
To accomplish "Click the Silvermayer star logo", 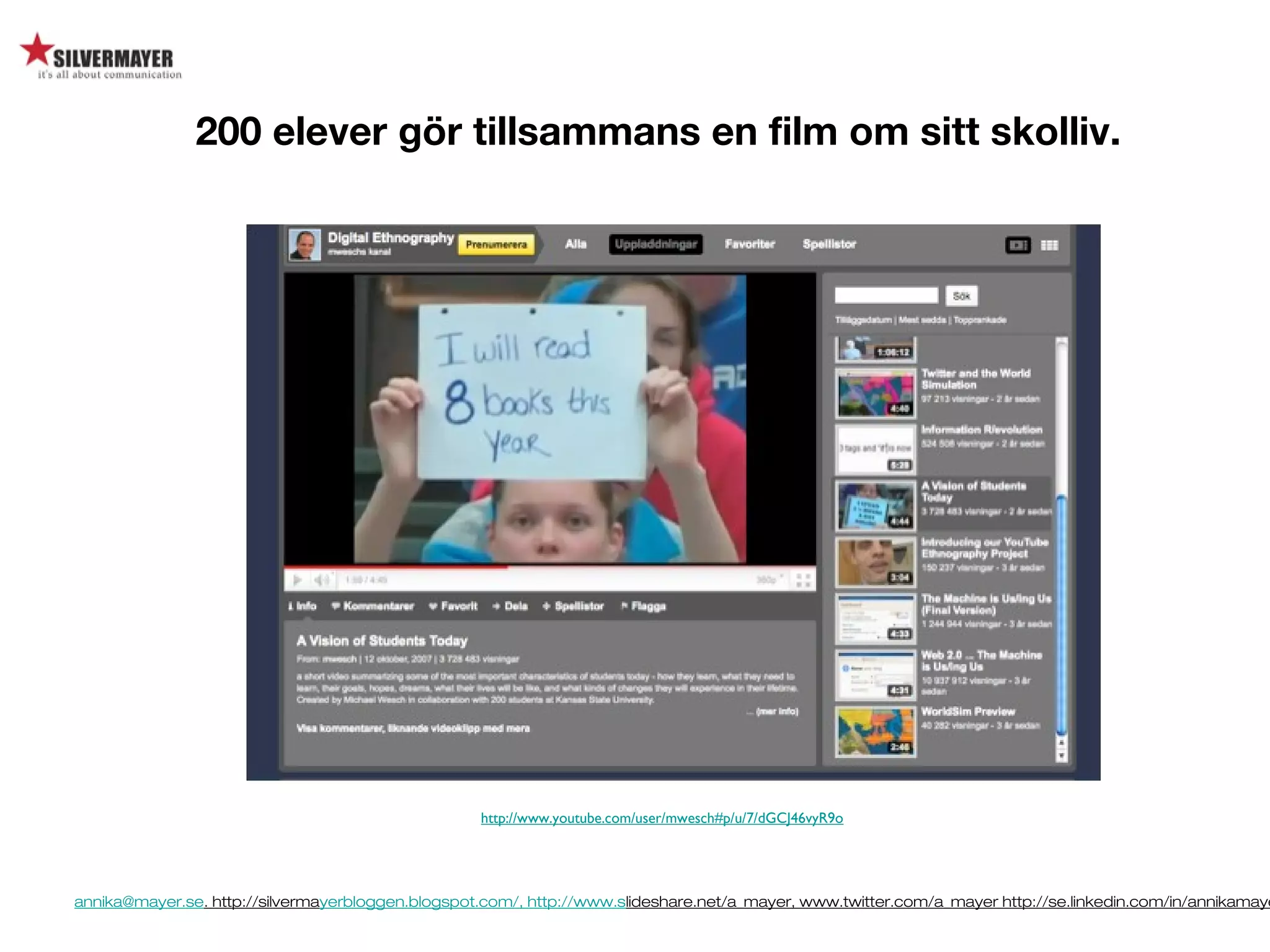I will point(37,50).
